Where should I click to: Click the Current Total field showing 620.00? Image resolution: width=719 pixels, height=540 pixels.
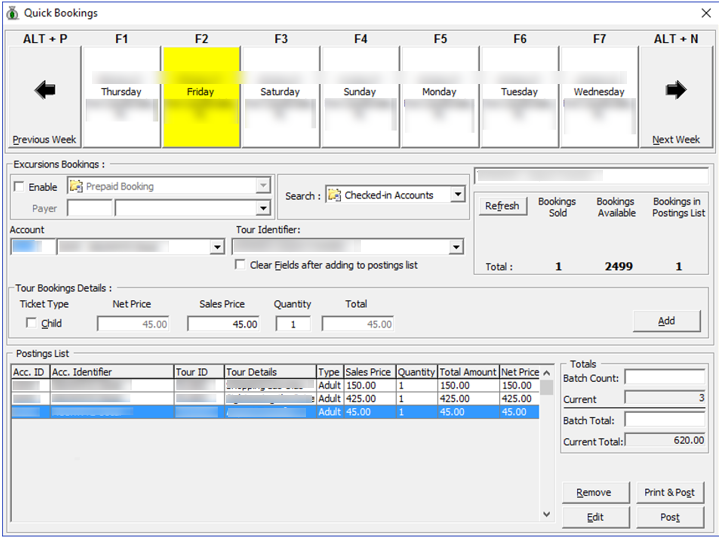pos(665,441)
